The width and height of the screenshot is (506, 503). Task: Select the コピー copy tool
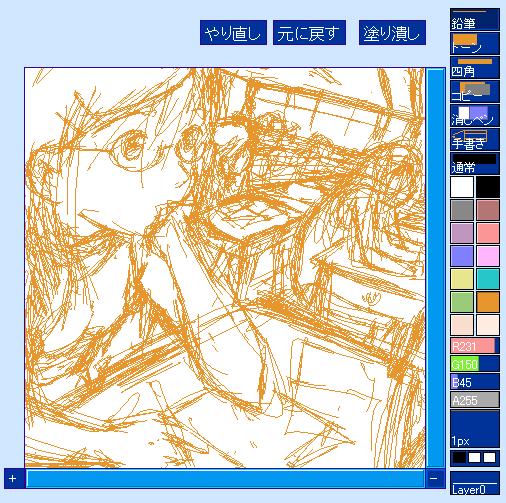tap(475, 92)
